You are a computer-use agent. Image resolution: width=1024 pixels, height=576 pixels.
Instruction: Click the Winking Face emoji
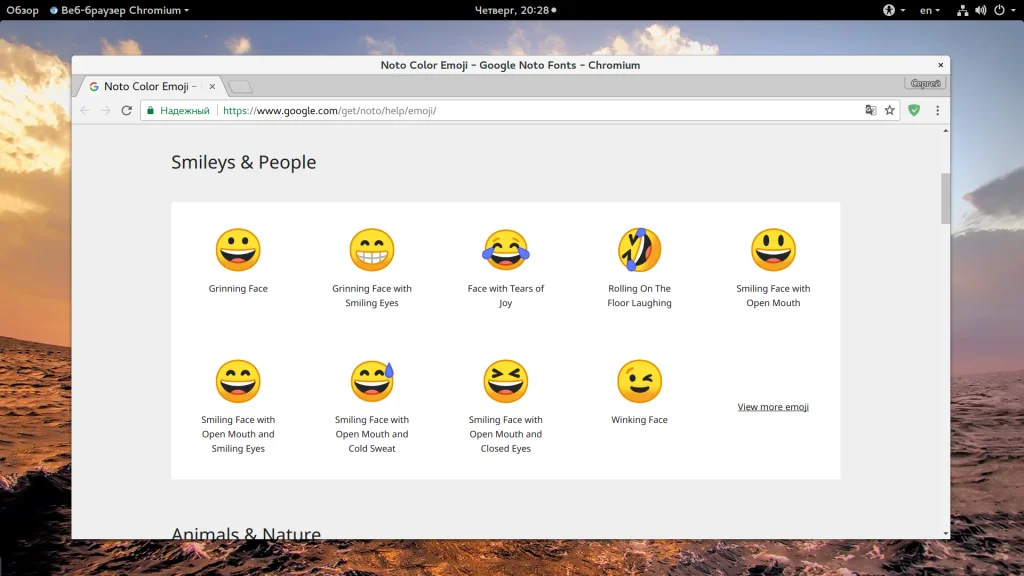[x=639, y=381]
